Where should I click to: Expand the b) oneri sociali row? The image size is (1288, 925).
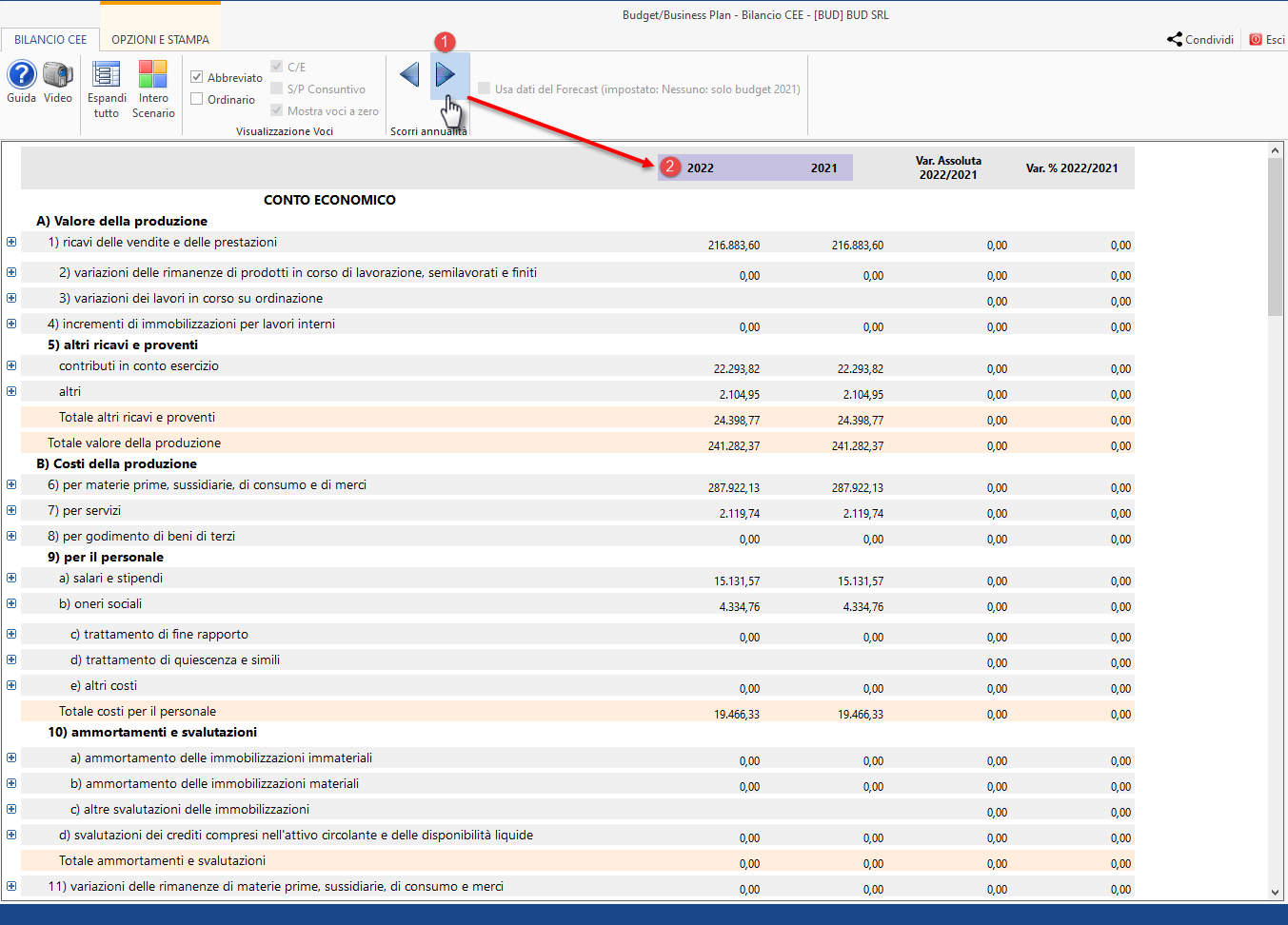click(x=11, y=603)
